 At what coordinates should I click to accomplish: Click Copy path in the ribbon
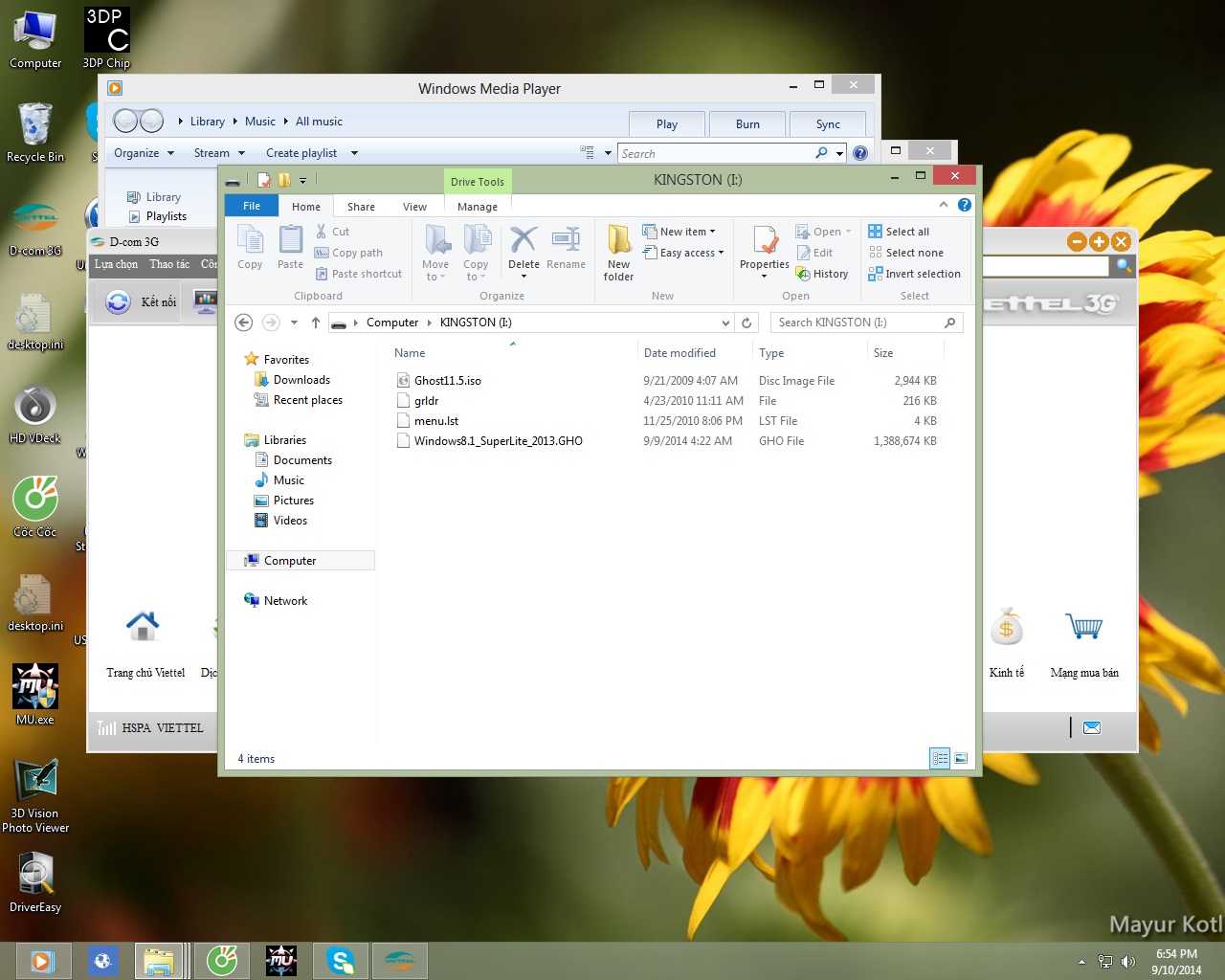click(349, 253)
